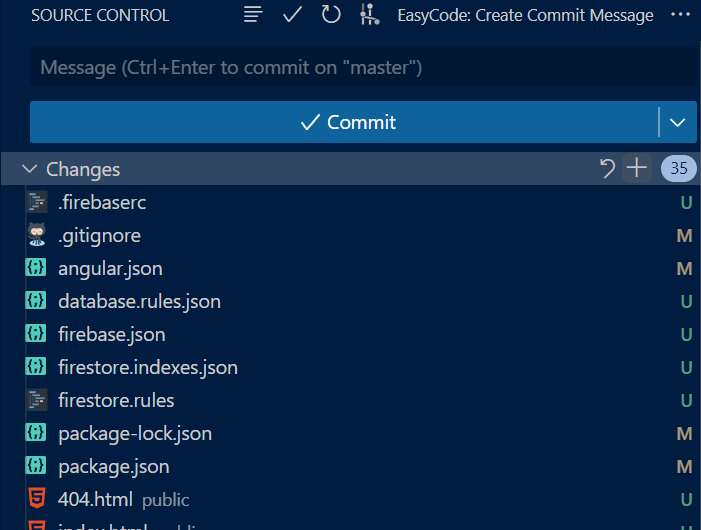The width and height of the screenshot is (701, 530).
Task: Open database.rules.json in changes list
Action: click(x=350, y=302)
